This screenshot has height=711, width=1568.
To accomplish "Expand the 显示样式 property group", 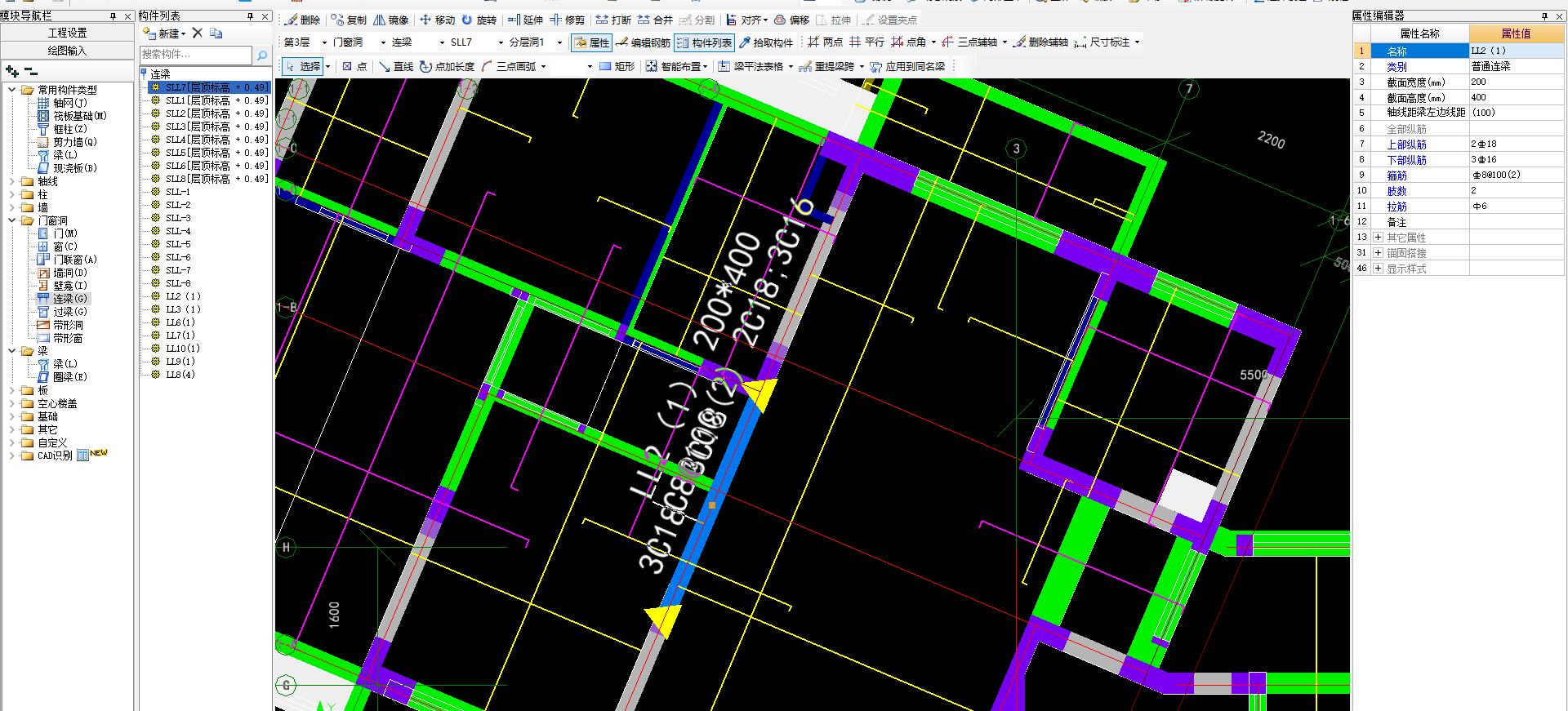I will (x=1378, y=269).
